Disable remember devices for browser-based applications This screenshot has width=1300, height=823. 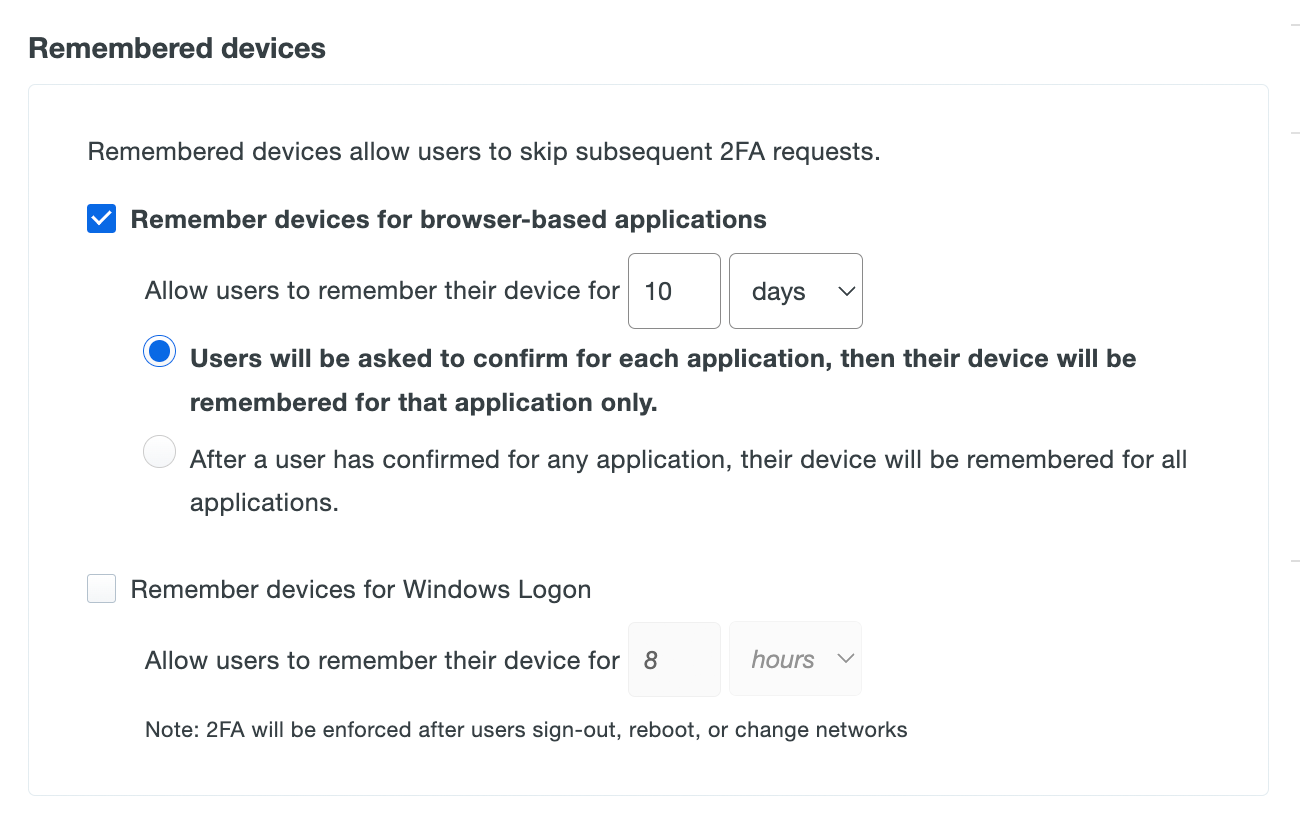point(101,218)
